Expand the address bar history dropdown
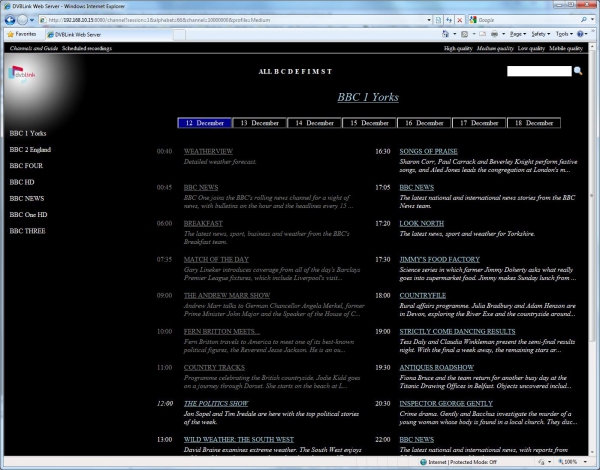This screenshot has width=600, height=470. (429, 20)
